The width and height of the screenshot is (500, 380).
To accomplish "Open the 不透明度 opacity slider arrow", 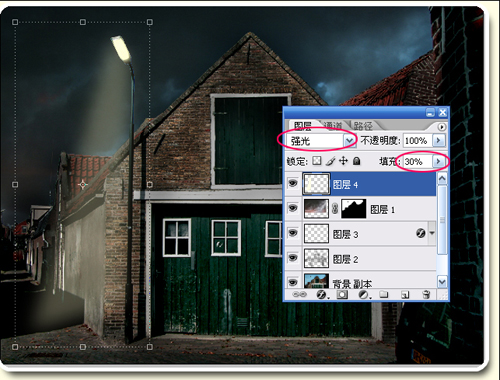I will pos(439,140).
